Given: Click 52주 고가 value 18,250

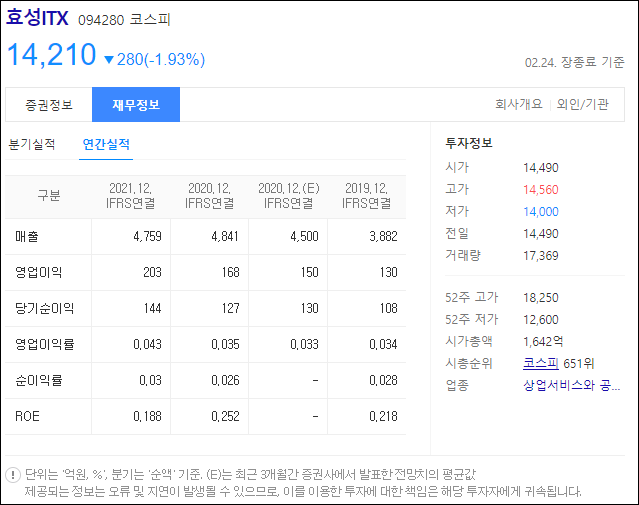Looking at the screenshot, I should pyautogui.click(x=541, y=298).
